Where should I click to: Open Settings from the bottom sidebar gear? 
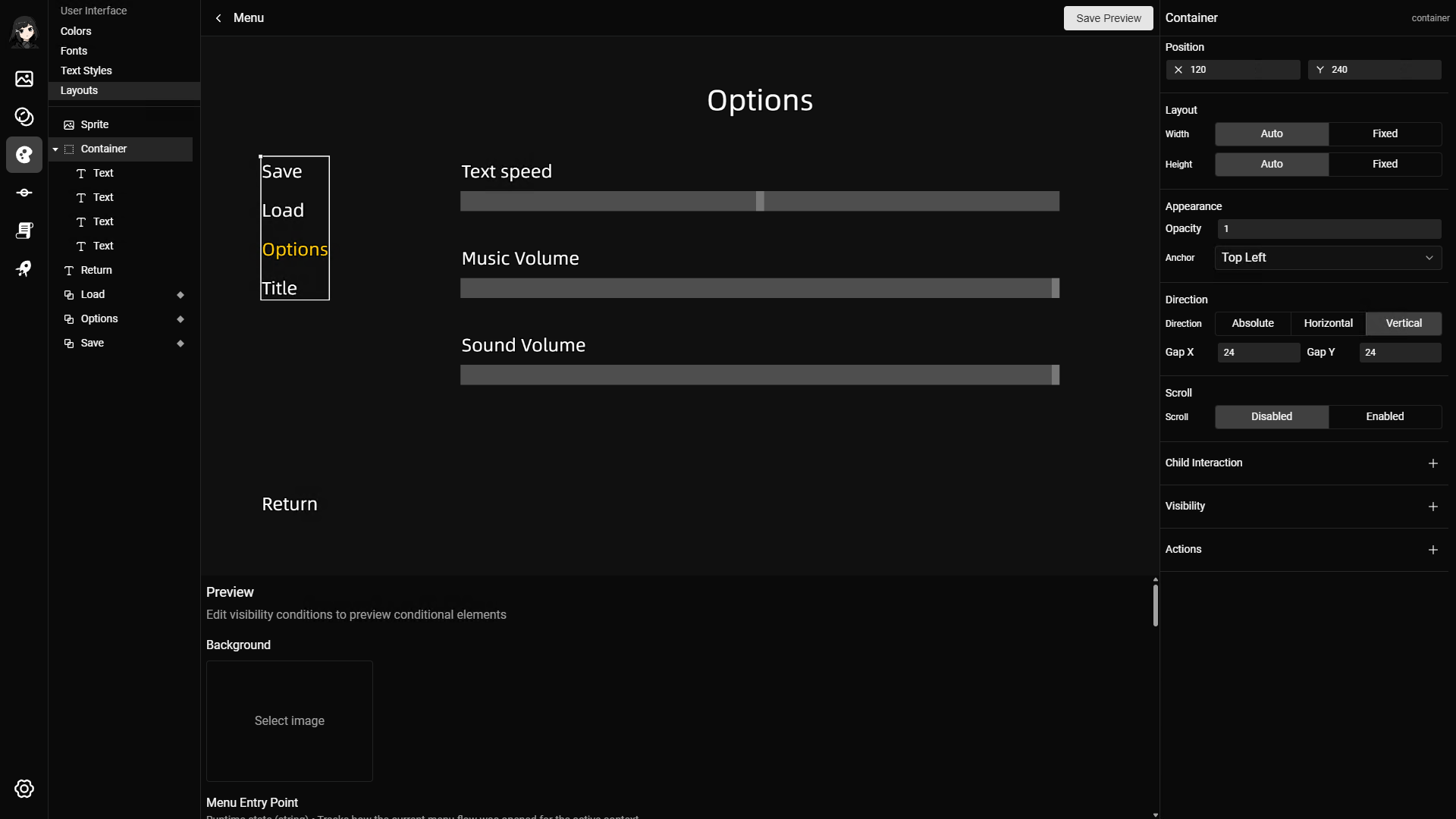coord(24,789)
